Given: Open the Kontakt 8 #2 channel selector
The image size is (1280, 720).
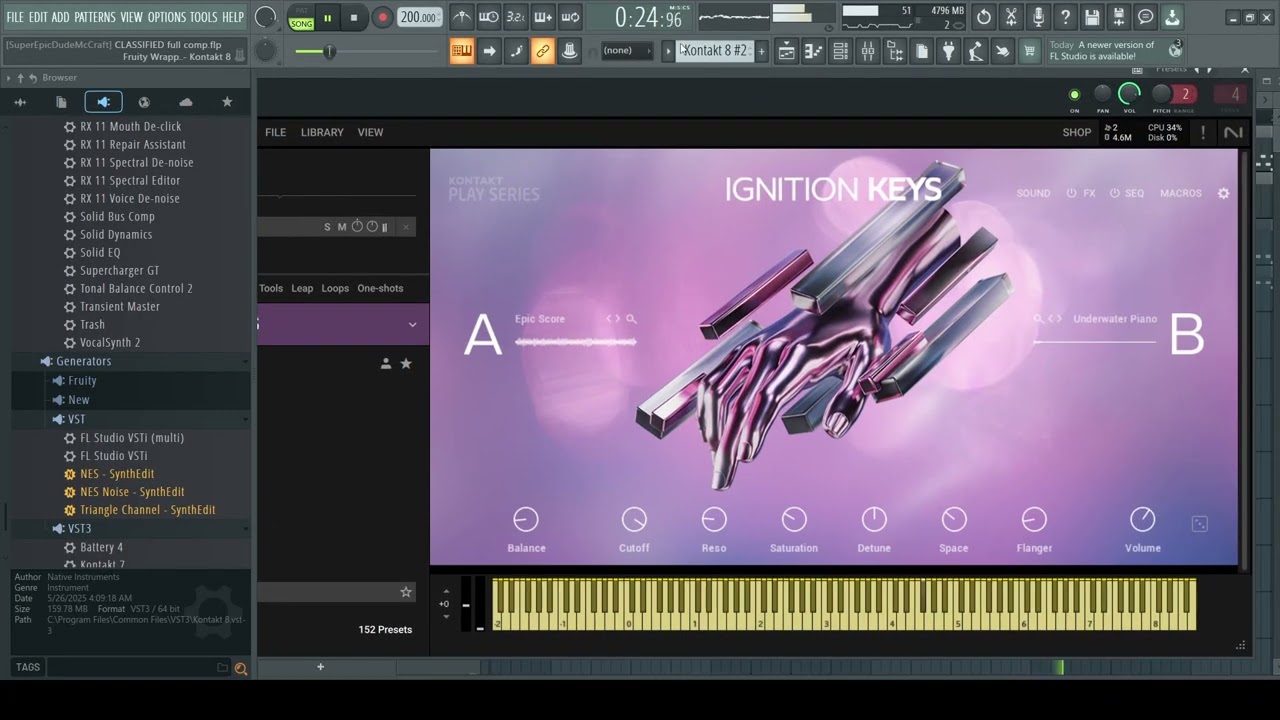Looking at the screenshot, I should coord(715,51).
